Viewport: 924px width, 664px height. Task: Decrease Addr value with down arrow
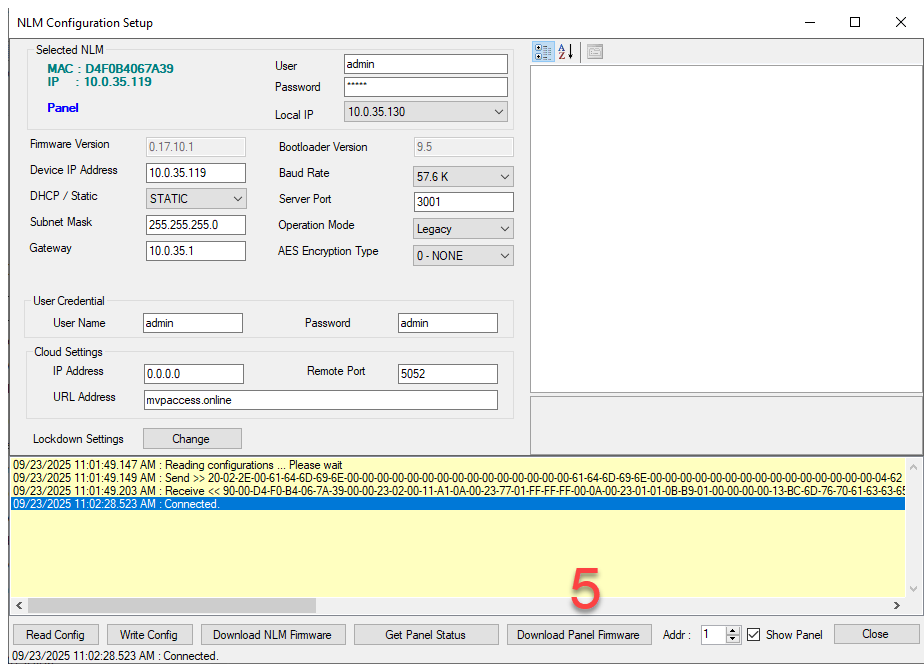point(733,639)
